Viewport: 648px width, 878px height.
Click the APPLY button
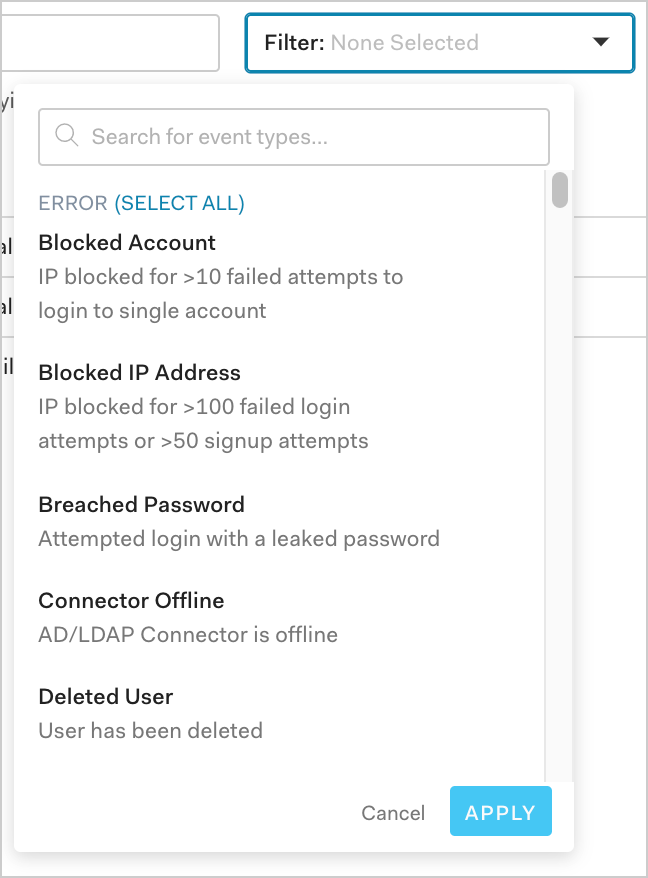pos(500,813)
